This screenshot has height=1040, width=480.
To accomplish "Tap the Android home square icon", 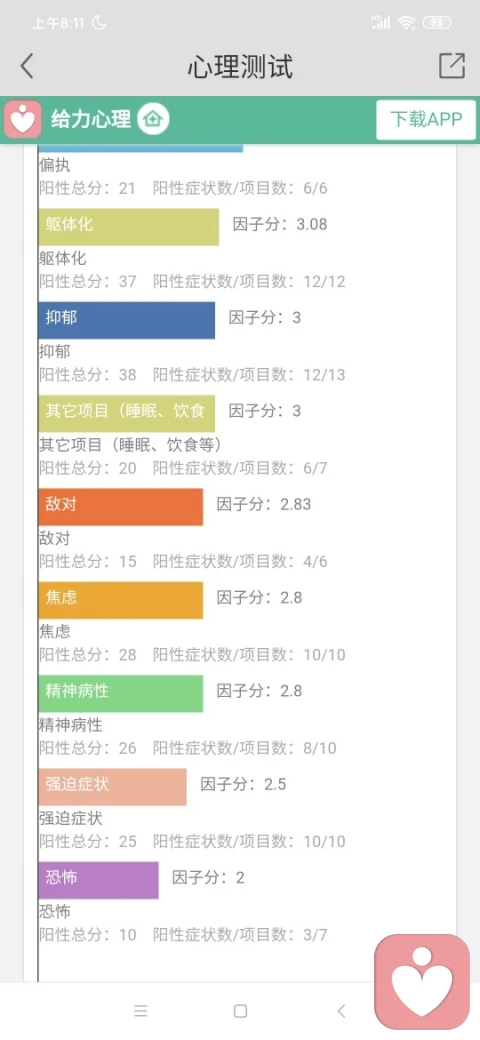I will pyautogui.click(x=241, y=1011).
